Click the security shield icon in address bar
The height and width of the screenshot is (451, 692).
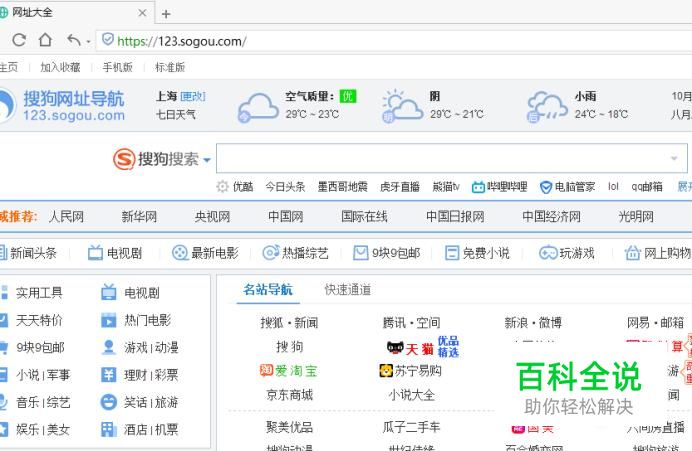click(x=108, y=40)
